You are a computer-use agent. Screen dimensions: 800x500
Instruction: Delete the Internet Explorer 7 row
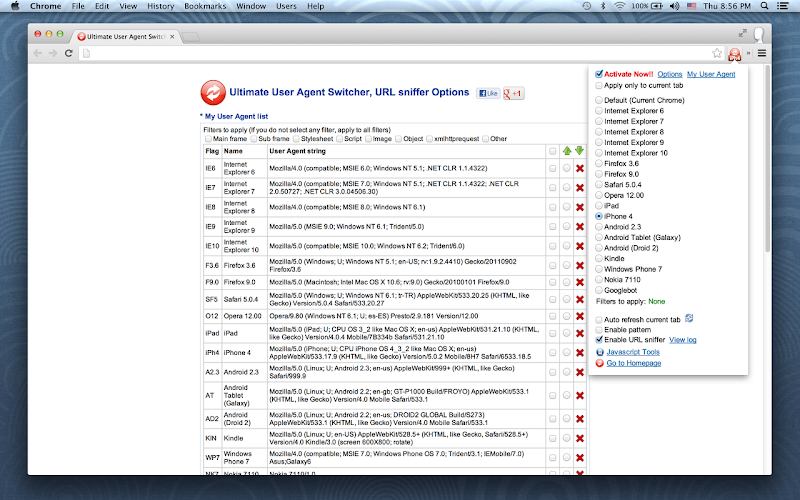[580, 188]
